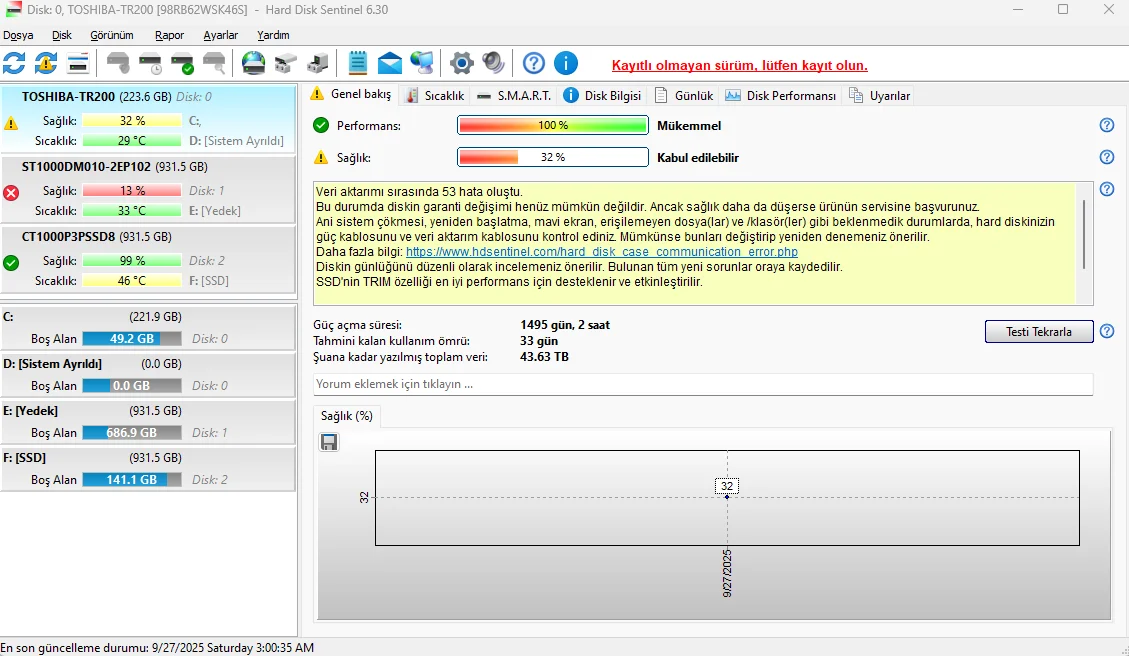The height and width of the screenshot is (656, 1129).
Task: Click the blue refresh arrows icon
Action: (x=14, y=63)
